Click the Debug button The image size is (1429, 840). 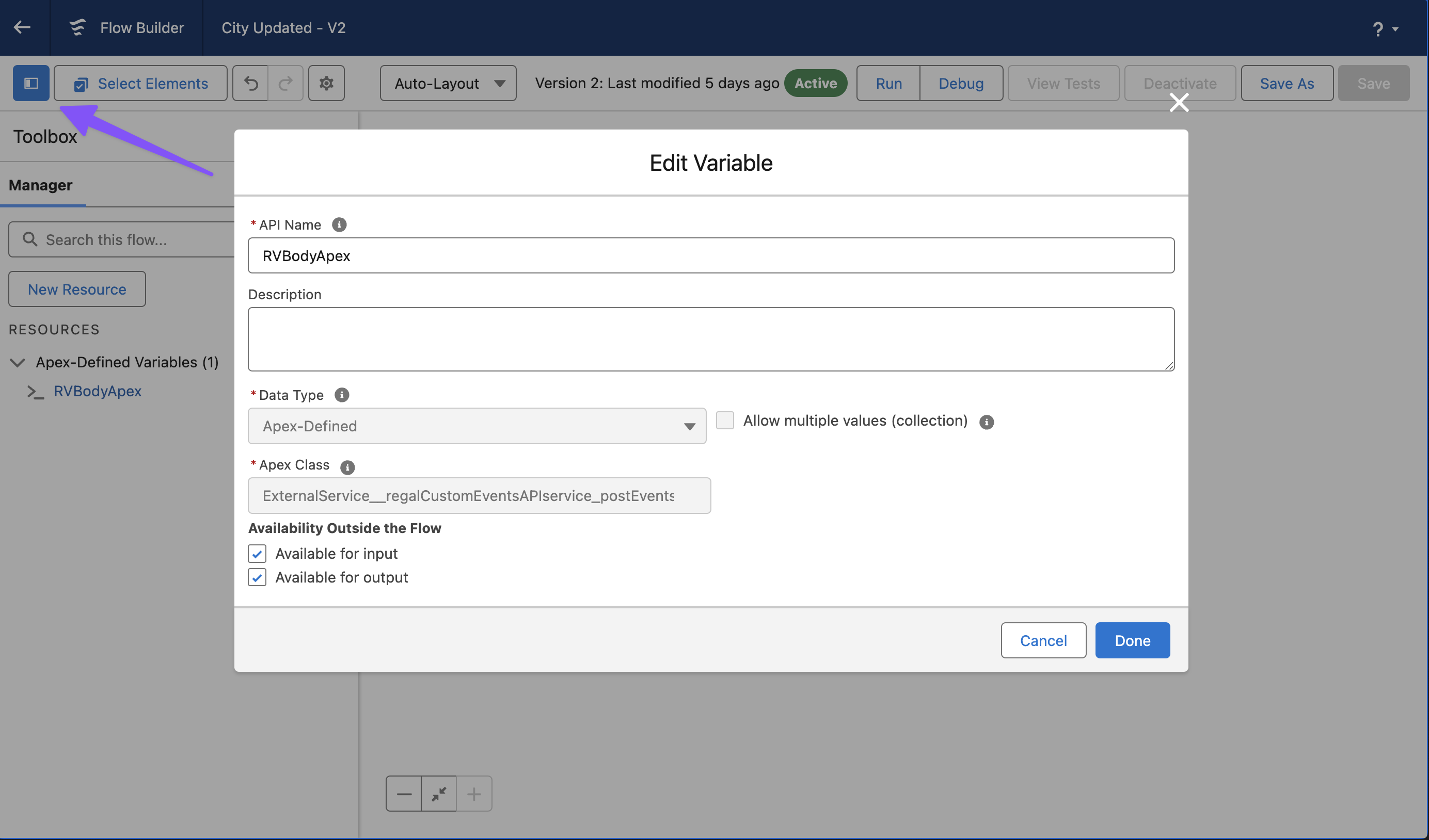[x=961, y=83]
